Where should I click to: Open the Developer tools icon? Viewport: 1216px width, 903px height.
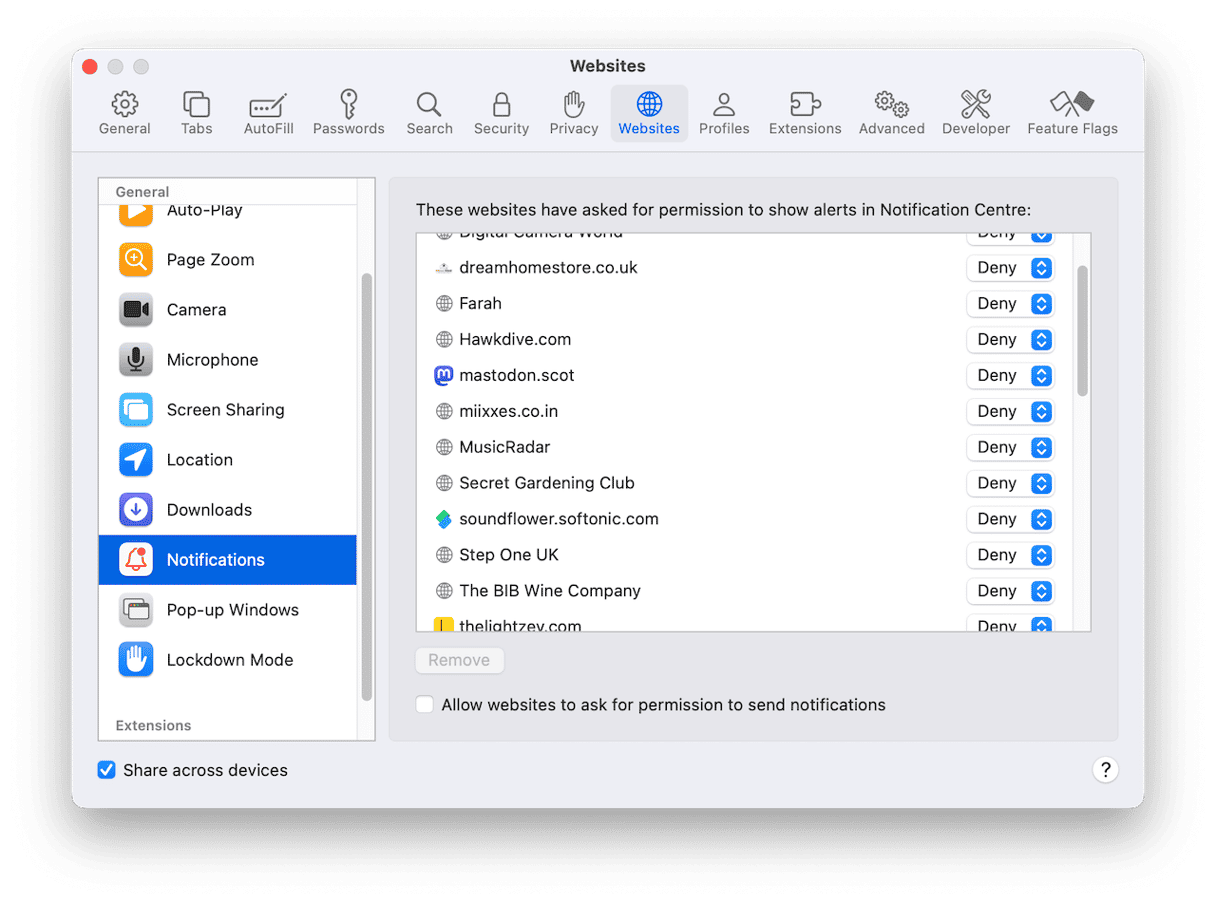point(976,104)
